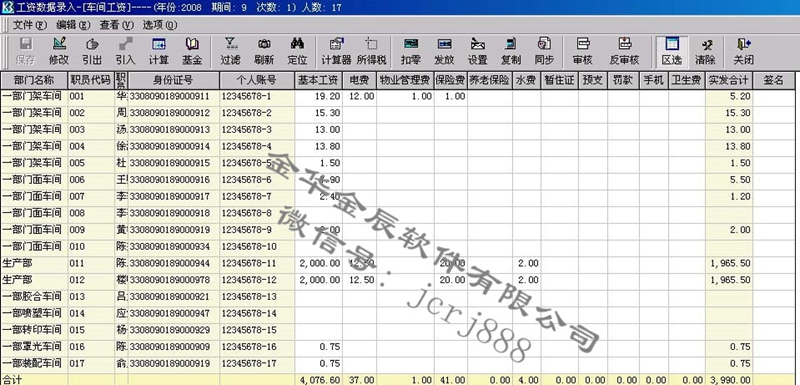The height and width of the screenshot is (385, 800).
Task: Click the 刷新 (refresh) camera icon
Action: 264,52
